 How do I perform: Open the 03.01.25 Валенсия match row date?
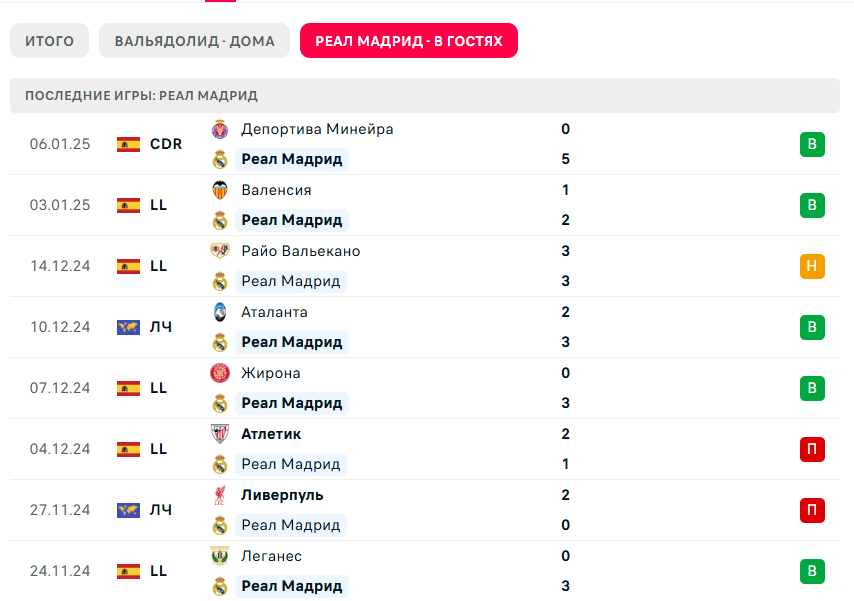pos(60,205)
